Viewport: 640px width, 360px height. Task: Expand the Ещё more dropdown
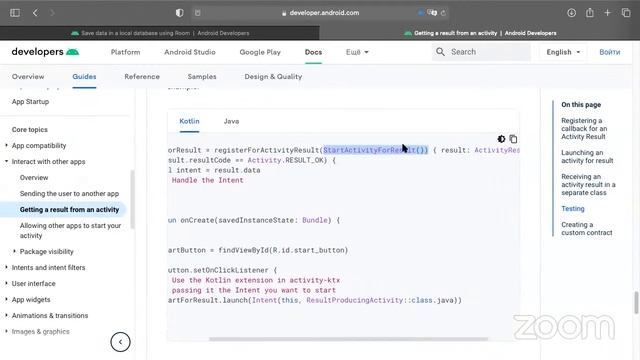[357, 52]
